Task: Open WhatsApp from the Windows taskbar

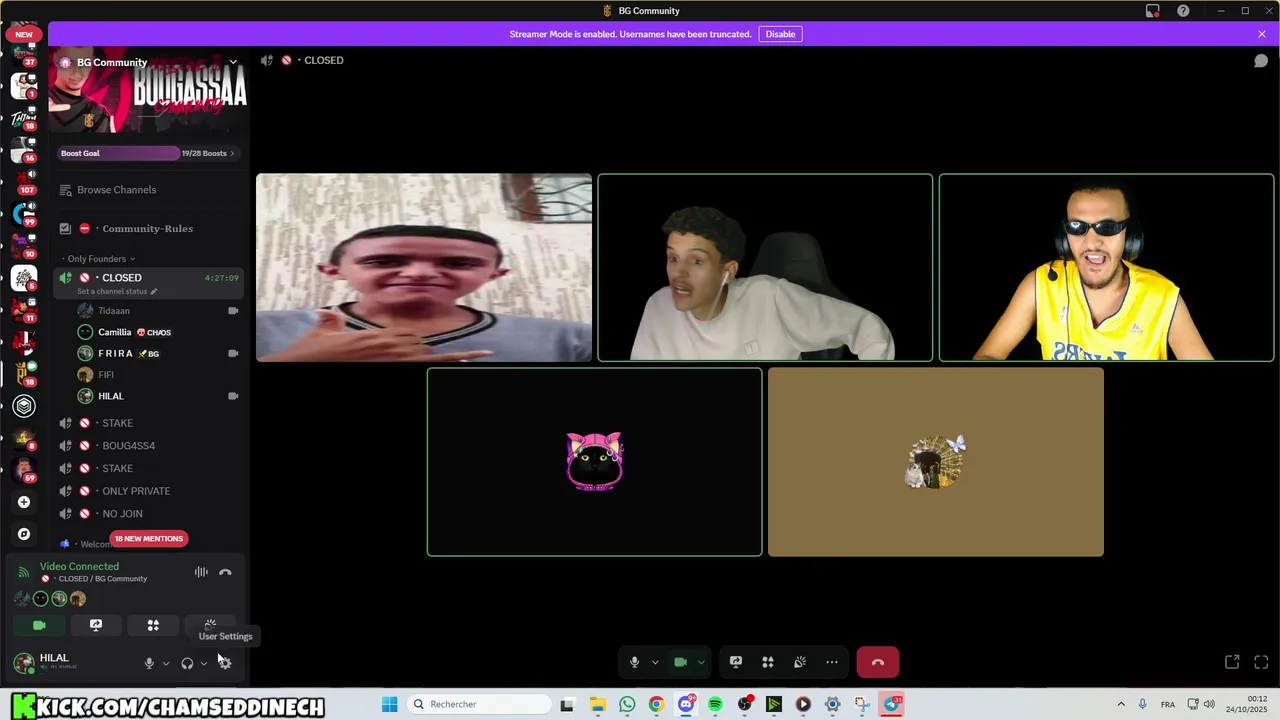Action: click(627, 704)
